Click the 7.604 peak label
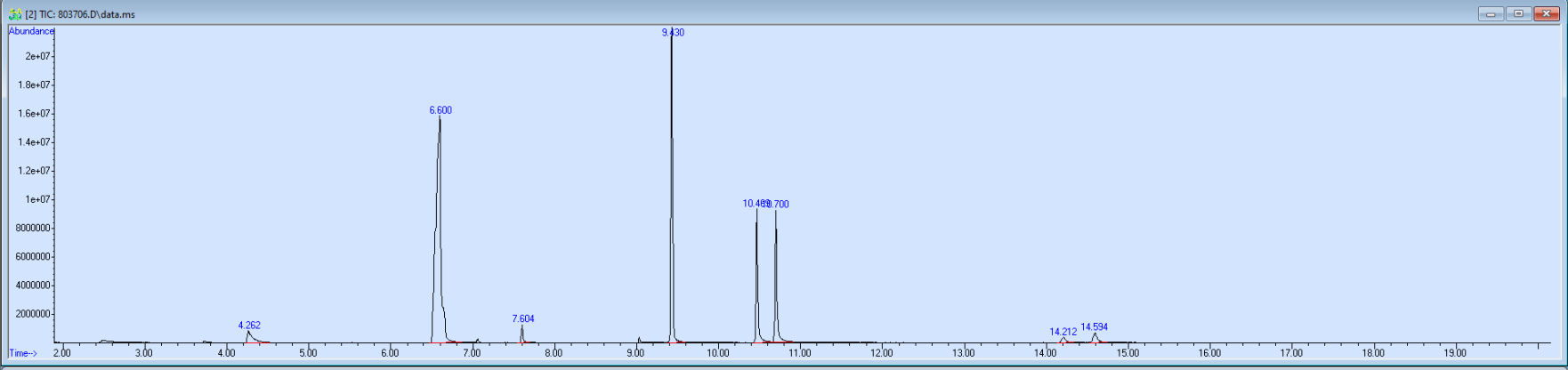 [x=523, y=318]
